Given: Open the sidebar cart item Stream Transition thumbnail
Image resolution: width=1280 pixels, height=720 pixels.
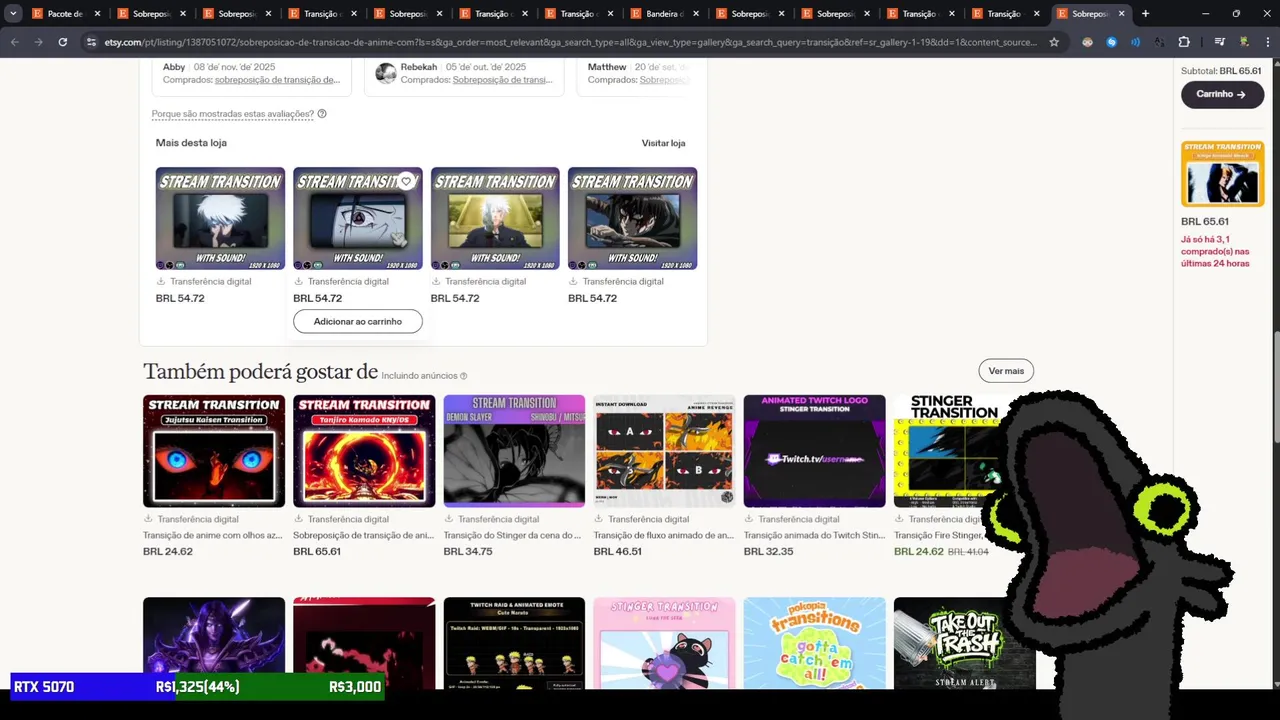Looking at the screenshot, I should [1222, 174].
